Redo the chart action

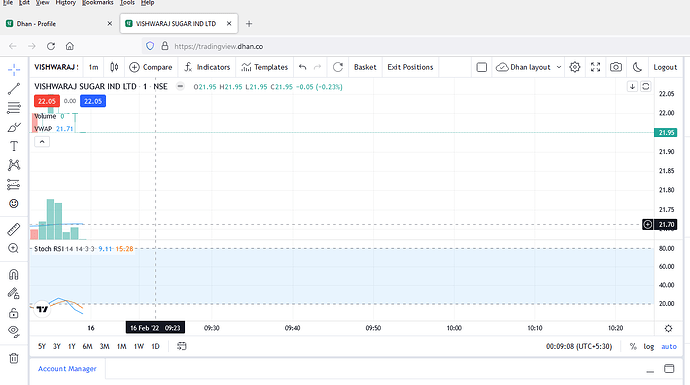[317, 67]
